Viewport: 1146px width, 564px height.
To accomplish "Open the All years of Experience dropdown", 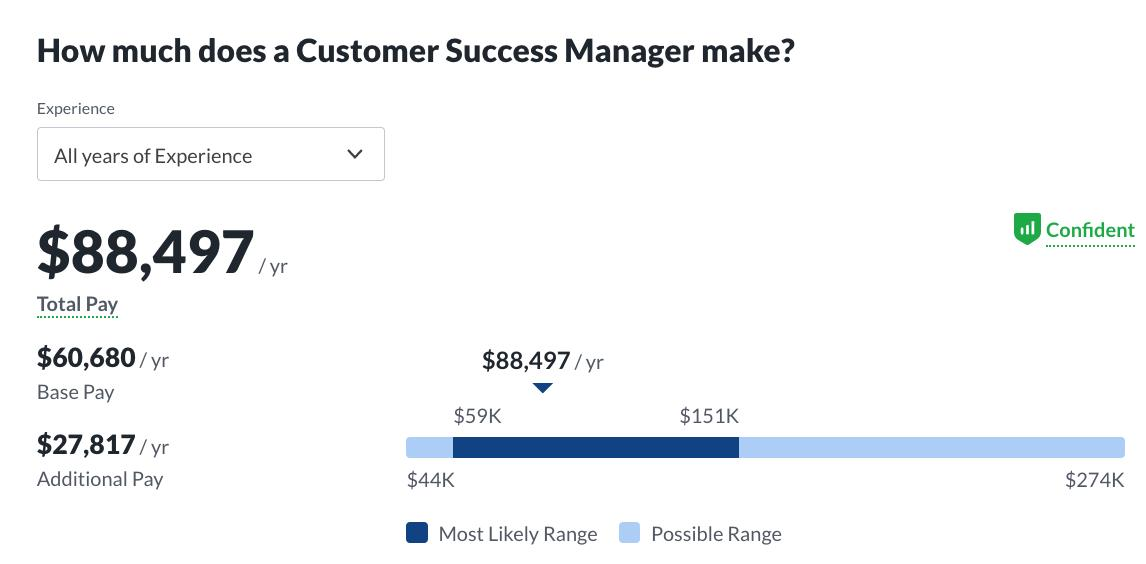I will [x=210, y=154].
